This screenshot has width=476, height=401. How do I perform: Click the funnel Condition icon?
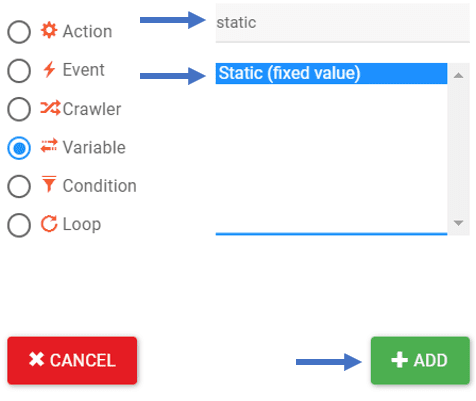(49, 184)
